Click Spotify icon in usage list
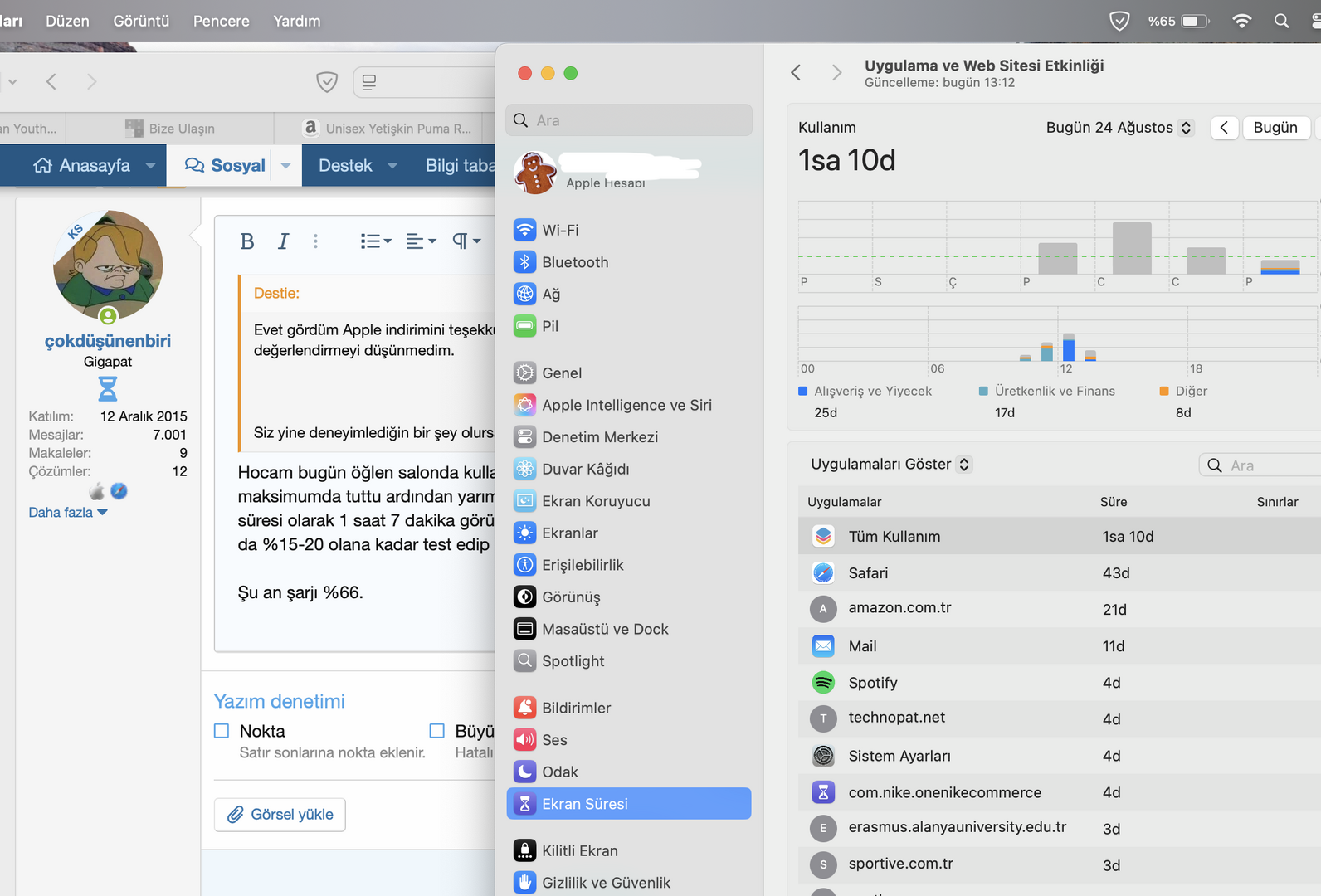The image size is (1321, 896). coord(823,683)
